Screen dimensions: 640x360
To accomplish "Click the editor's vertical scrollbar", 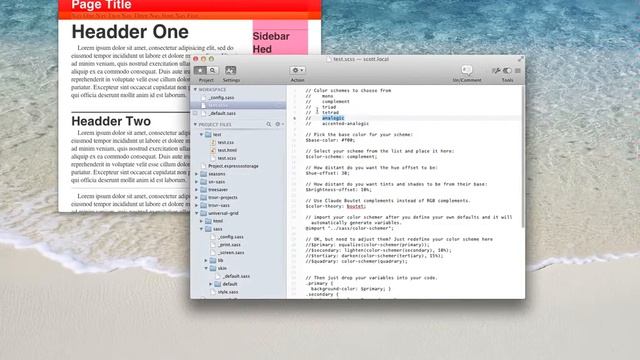I will [x=522, y=157].
